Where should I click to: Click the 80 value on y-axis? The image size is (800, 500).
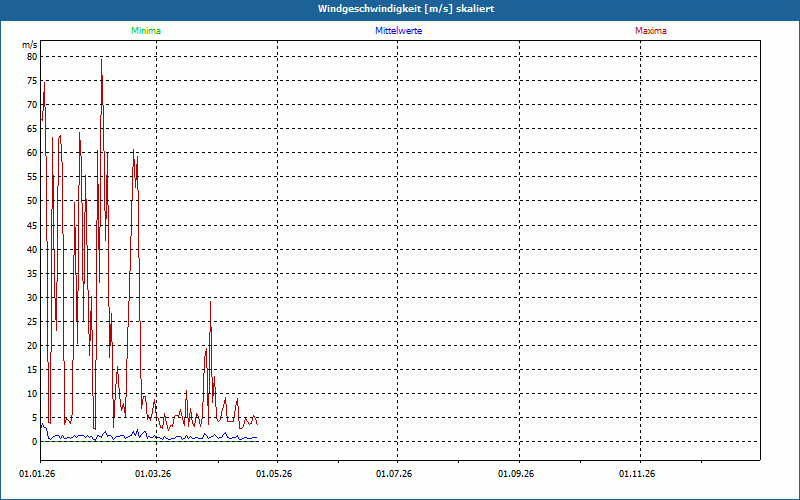pos(31,57)
